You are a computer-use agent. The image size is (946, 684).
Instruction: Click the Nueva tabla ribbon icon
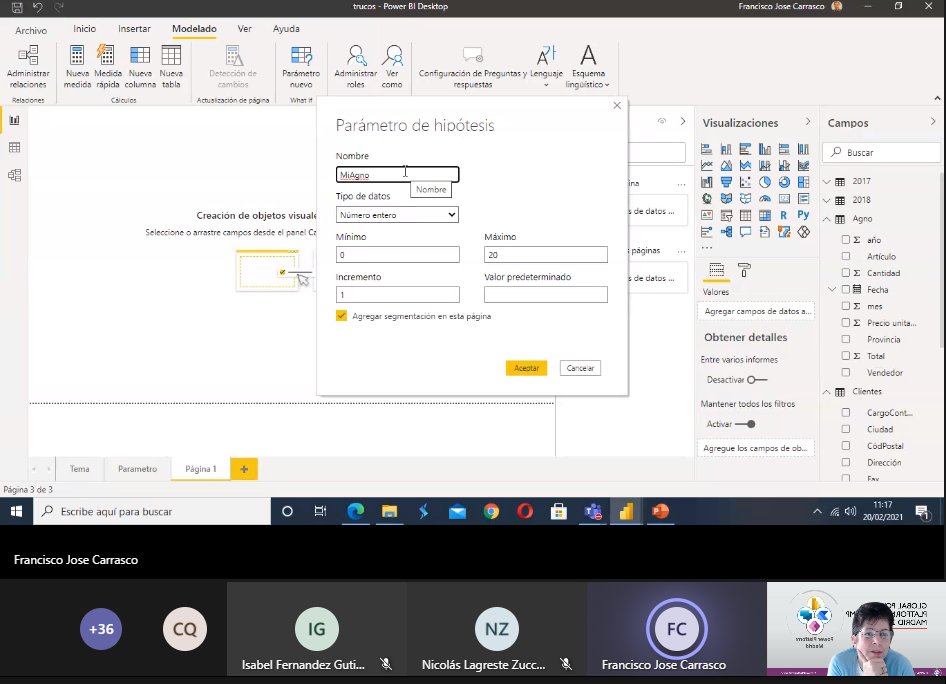pyautogui.click(x=171, y=67)
